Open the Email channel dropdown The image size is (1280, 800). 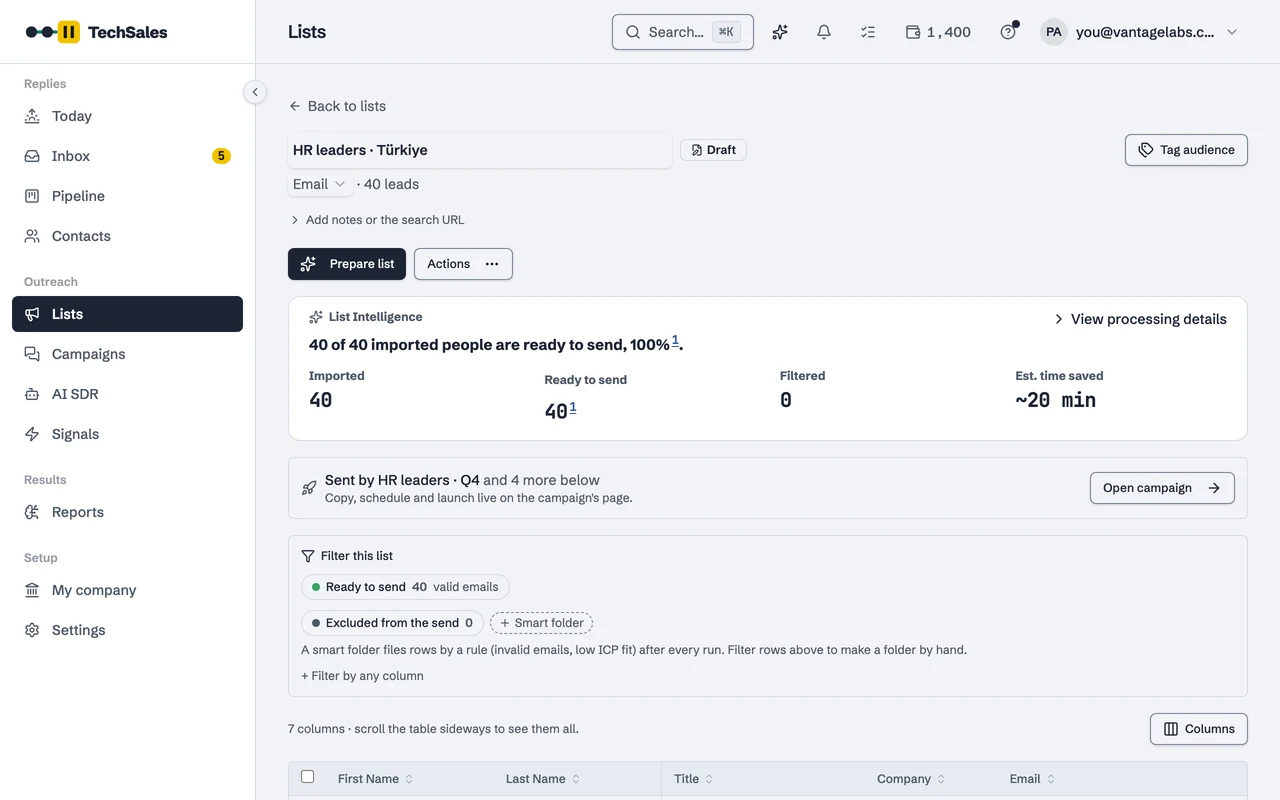(x=320, y=184)
